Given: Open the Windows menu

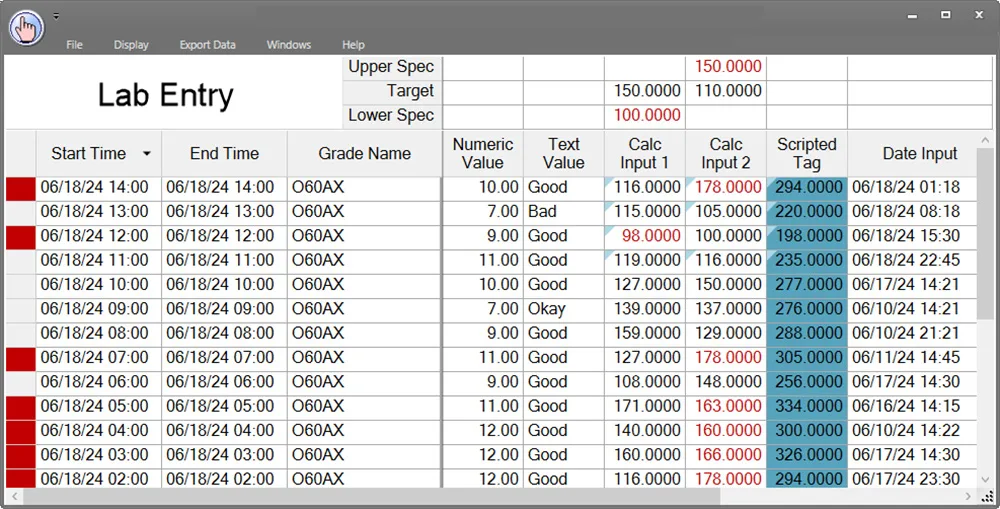Looking at the screenshot, I should [x=289, y=45].
